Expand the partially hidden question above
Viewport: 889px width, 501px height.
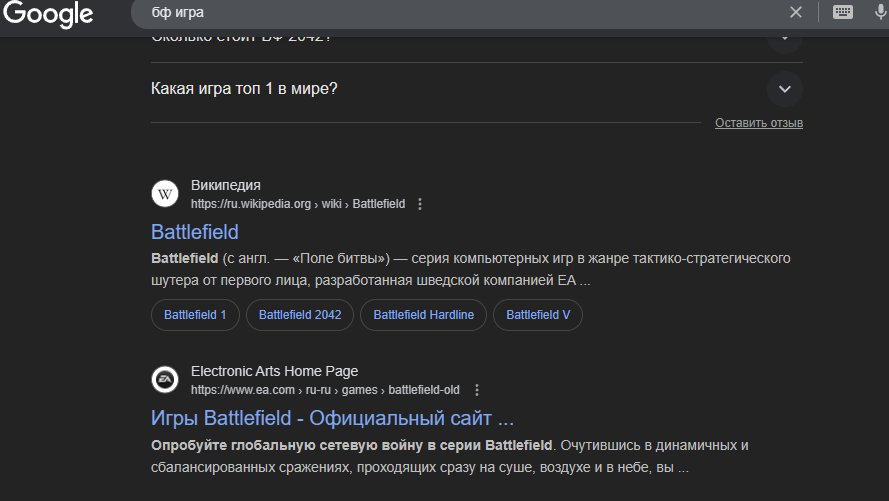tap(785, 38)
